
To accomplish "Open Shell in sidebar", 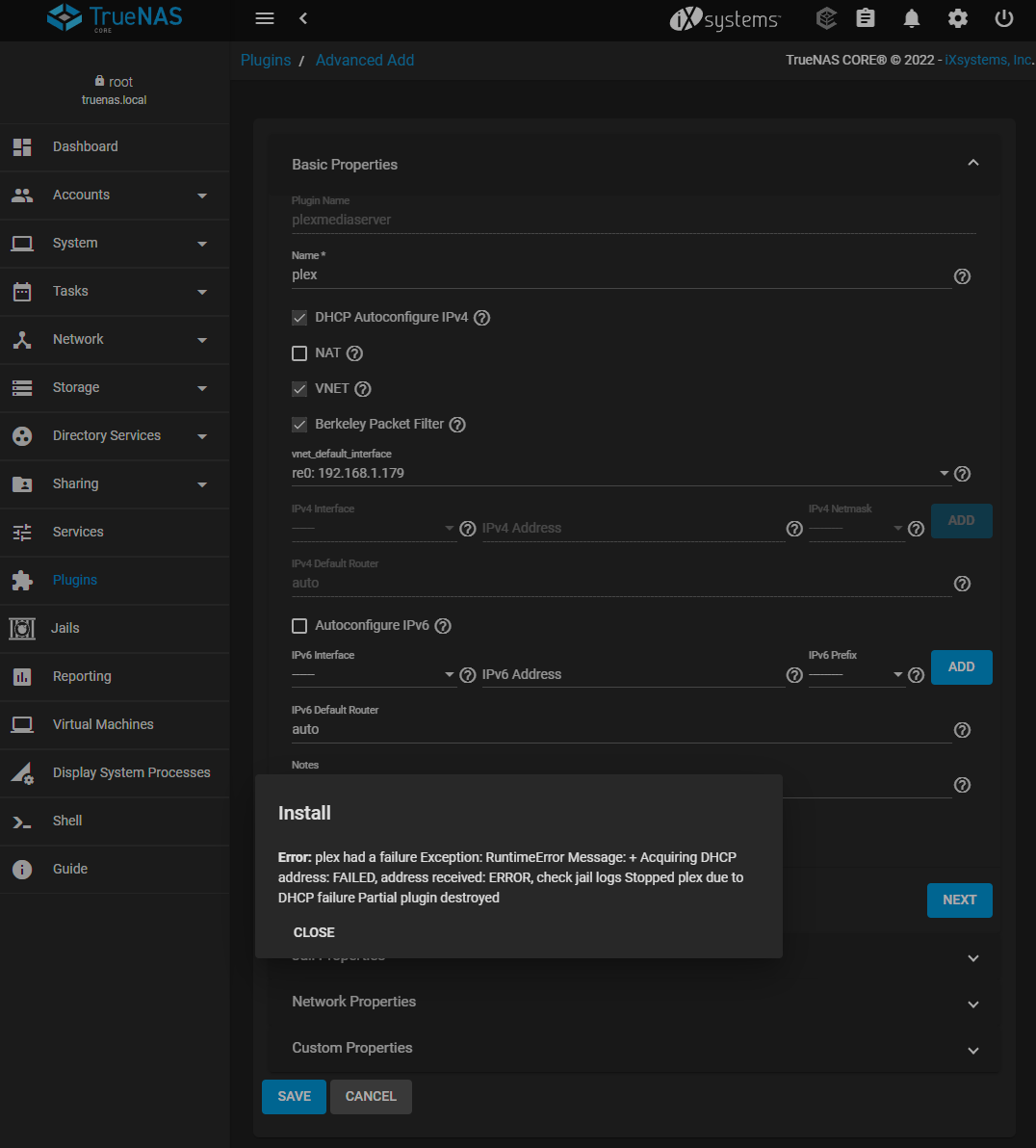I will 115,821.
